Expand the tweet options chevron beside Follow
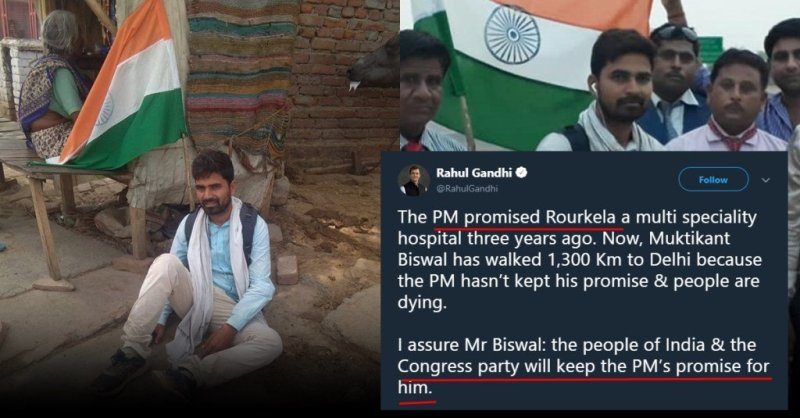This screenshot has width=800, height=418. tap(765, 180)
